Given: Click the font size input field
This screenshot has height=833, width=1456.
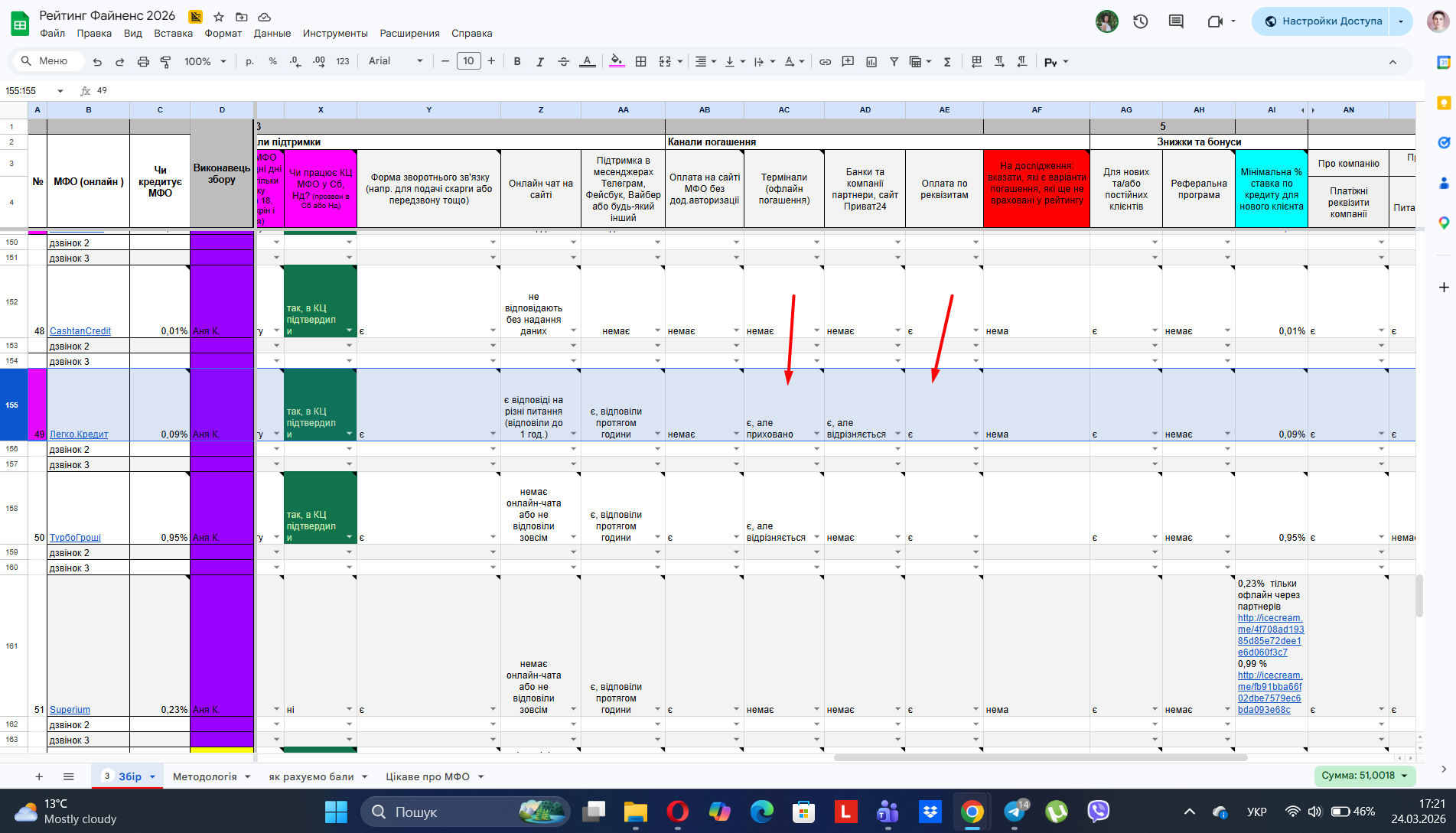Looking at the screenshot, I should (x=468, y=61).
